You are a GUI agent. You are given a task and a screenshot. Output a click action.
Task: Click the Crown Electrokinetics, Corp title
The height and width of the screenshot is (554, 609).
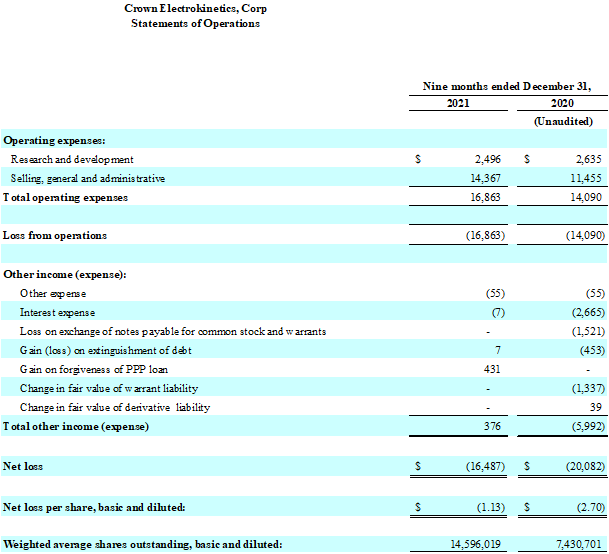[x=195, y=8]
